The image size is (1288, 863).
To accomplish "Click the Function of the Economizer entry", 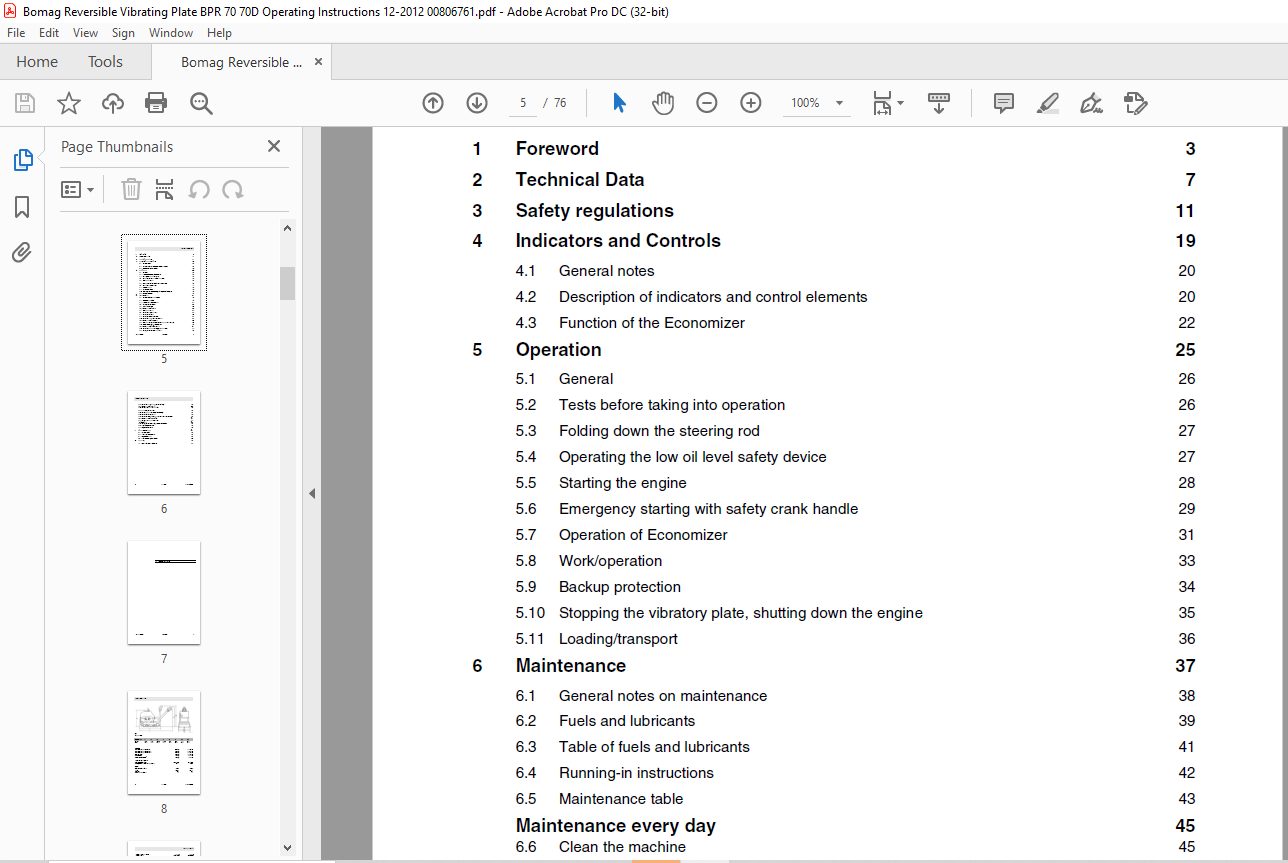I will [652, 323].
